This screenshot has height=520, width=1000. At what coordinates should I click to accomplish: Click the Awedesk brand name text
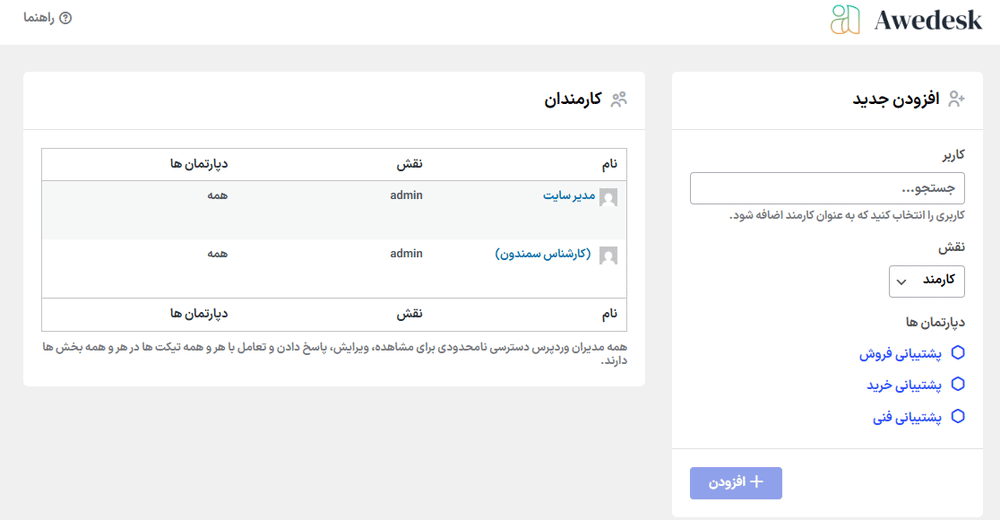[927, 20]
